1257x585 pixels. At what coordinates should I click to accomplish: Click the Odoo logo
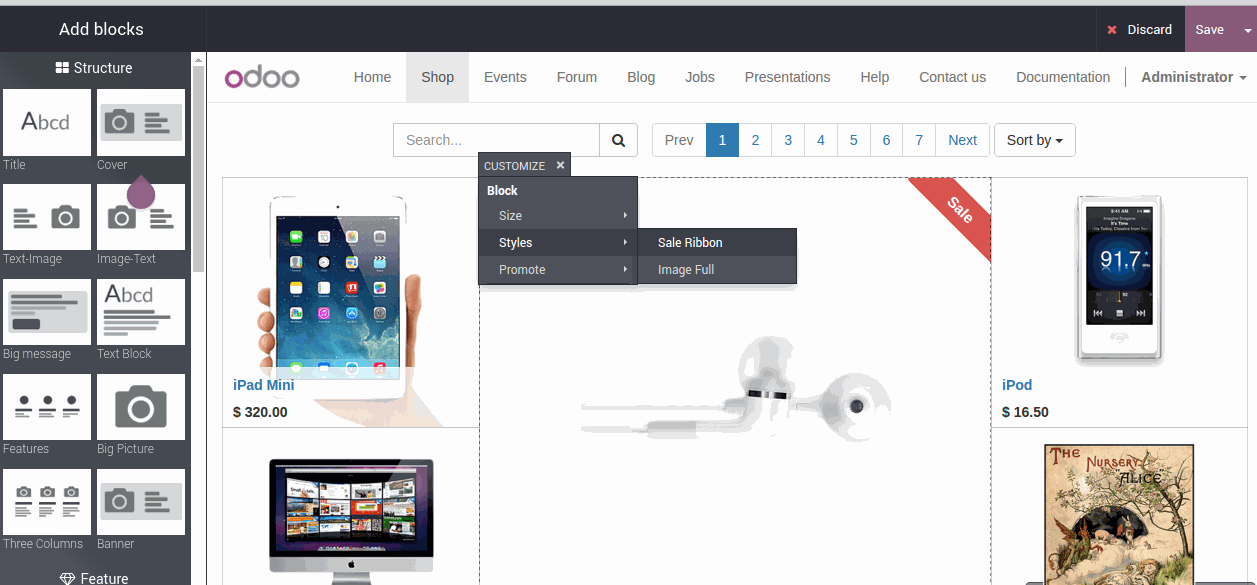point(262,78)
